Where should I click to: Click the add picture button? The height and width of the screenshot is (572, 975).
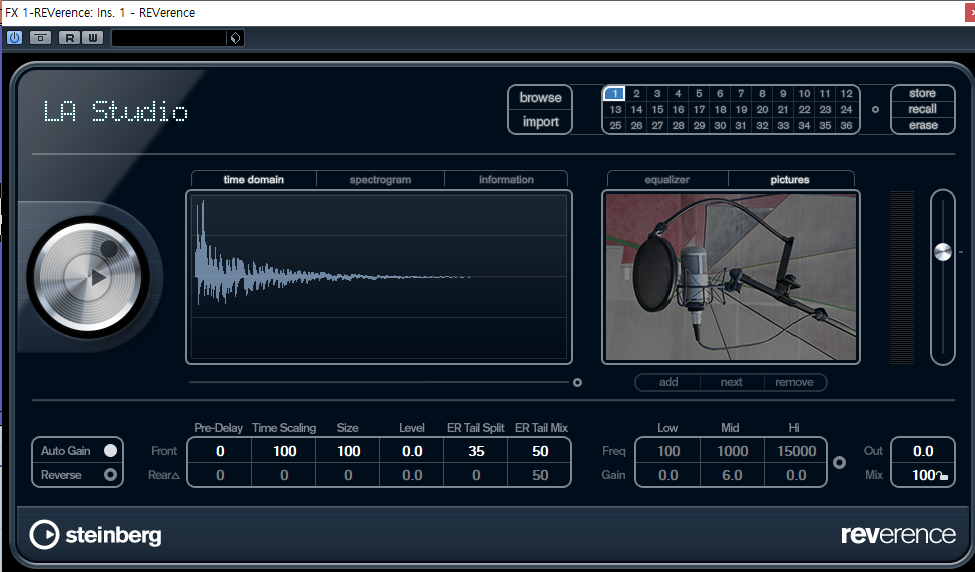[668, 382]
